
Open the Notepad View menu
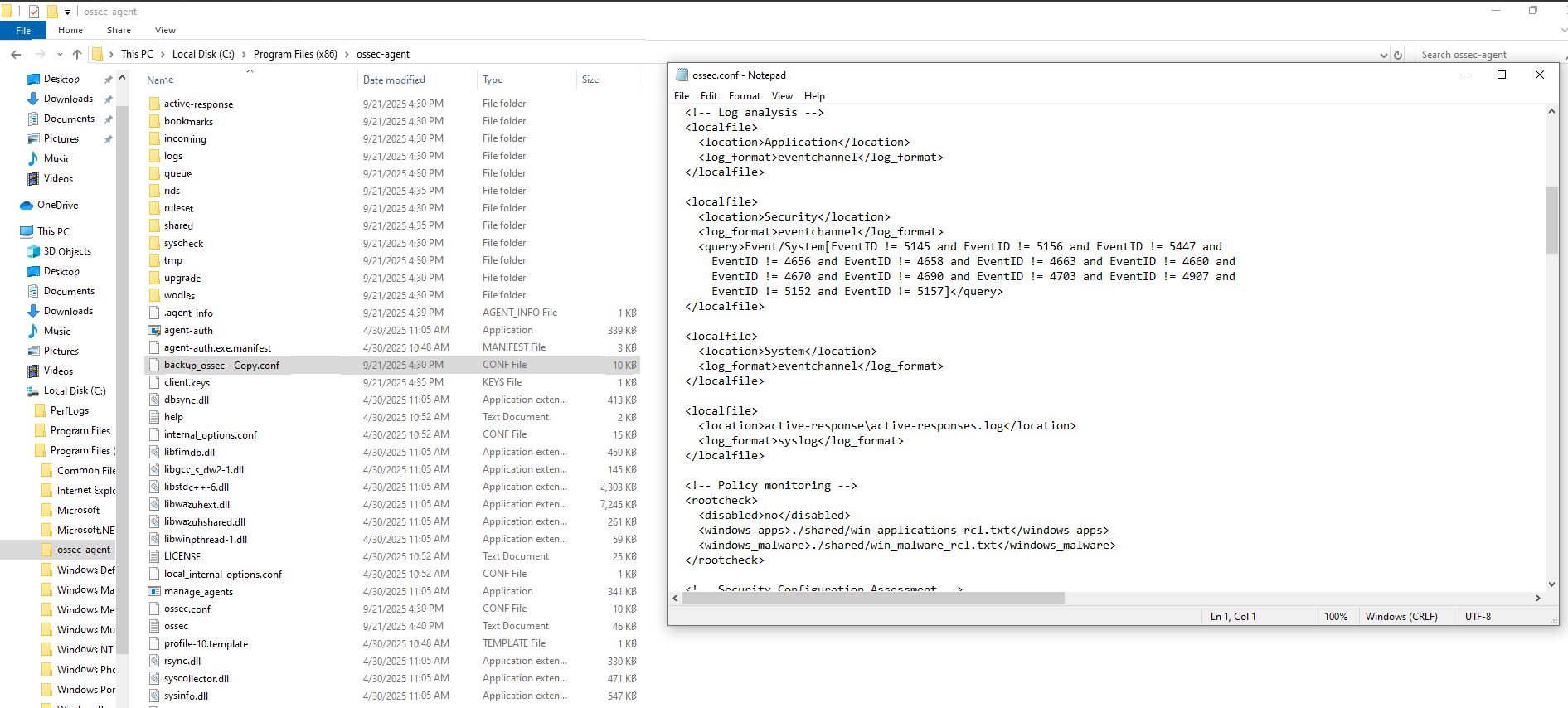point(782,96)
